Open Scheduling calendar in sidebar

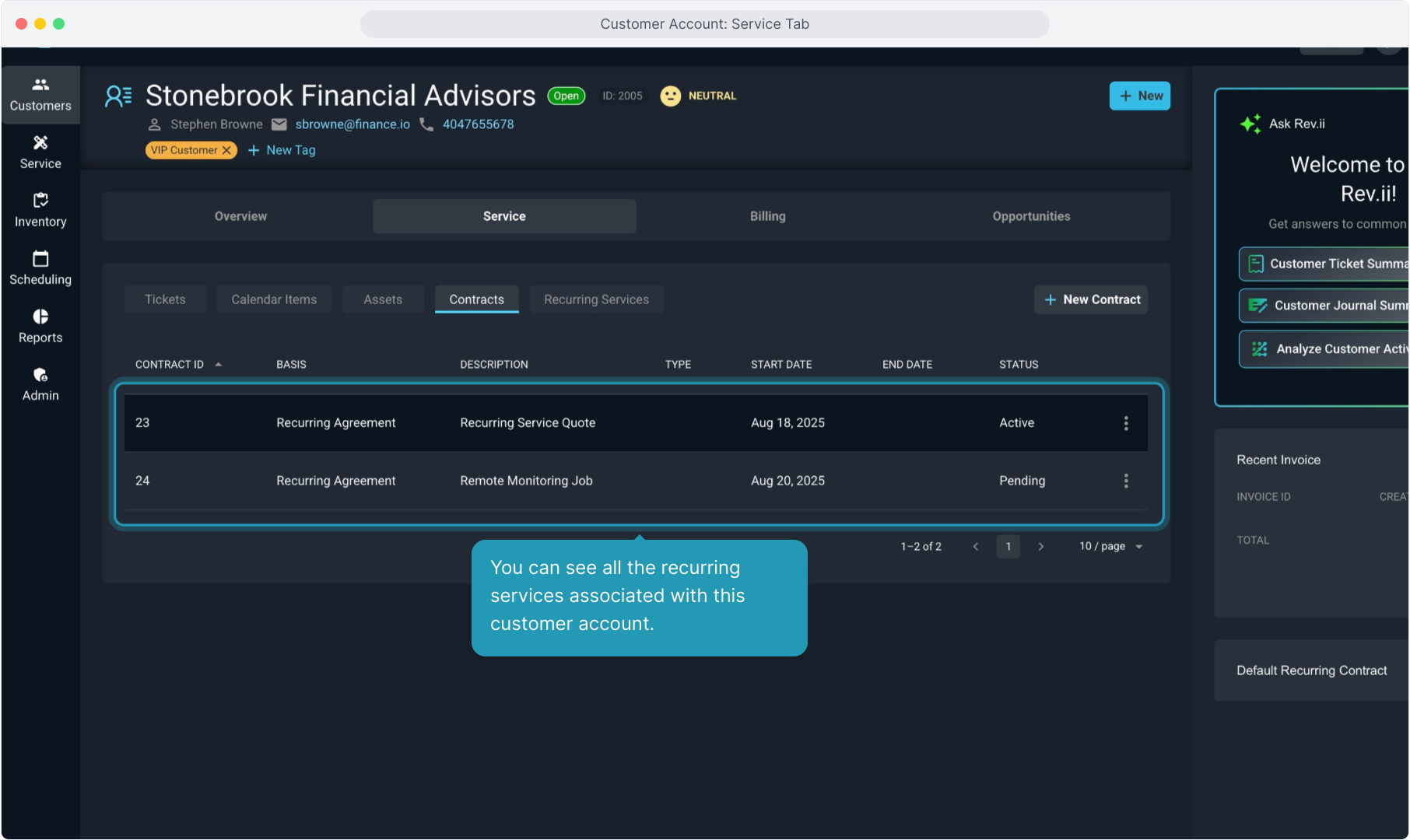(40, 268)
